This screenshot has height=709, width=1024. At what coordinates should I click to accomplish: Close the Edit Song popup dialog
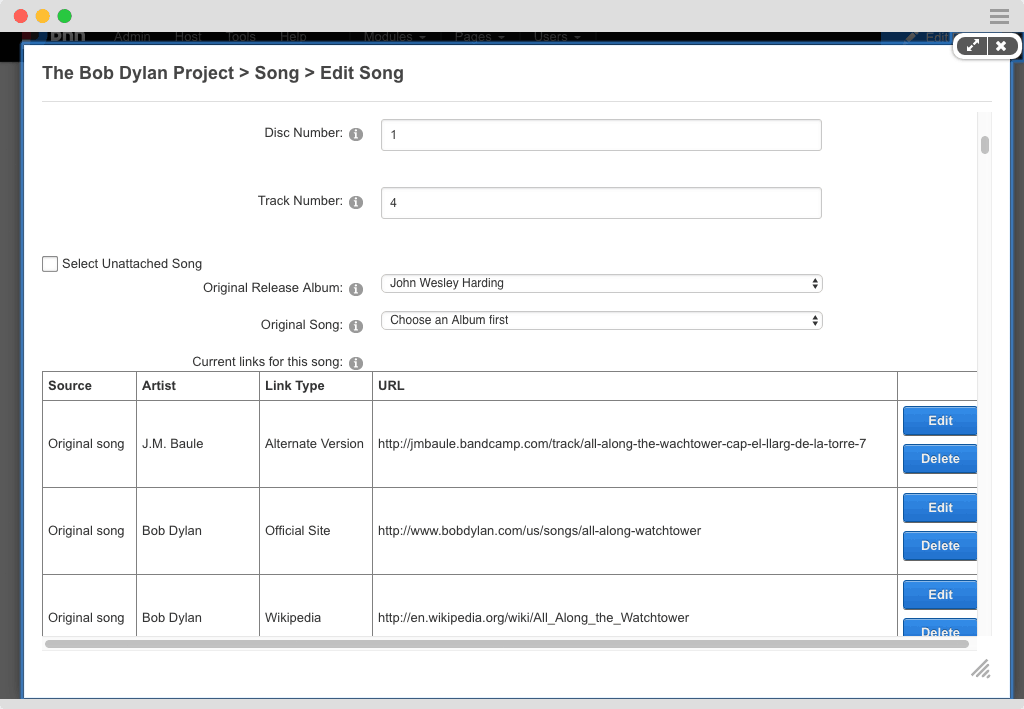point(1001,46)
